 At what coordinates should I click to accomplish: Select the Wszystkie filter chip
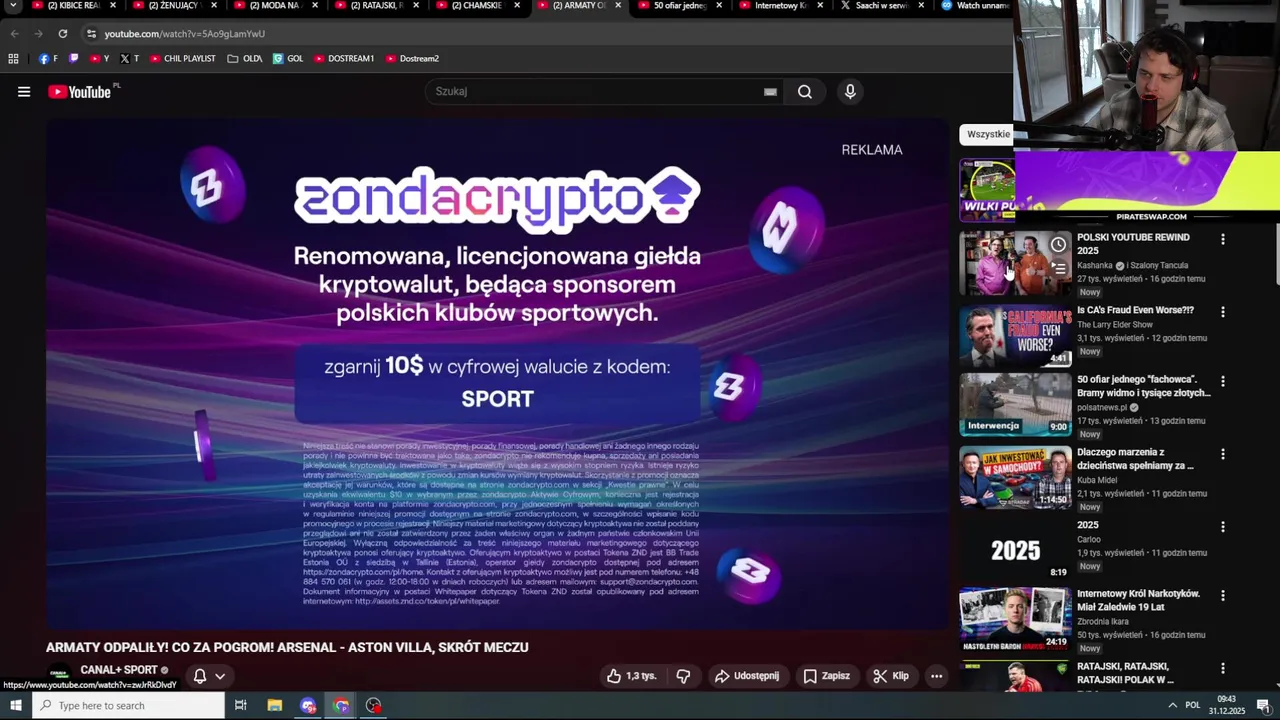pos(987,134)
